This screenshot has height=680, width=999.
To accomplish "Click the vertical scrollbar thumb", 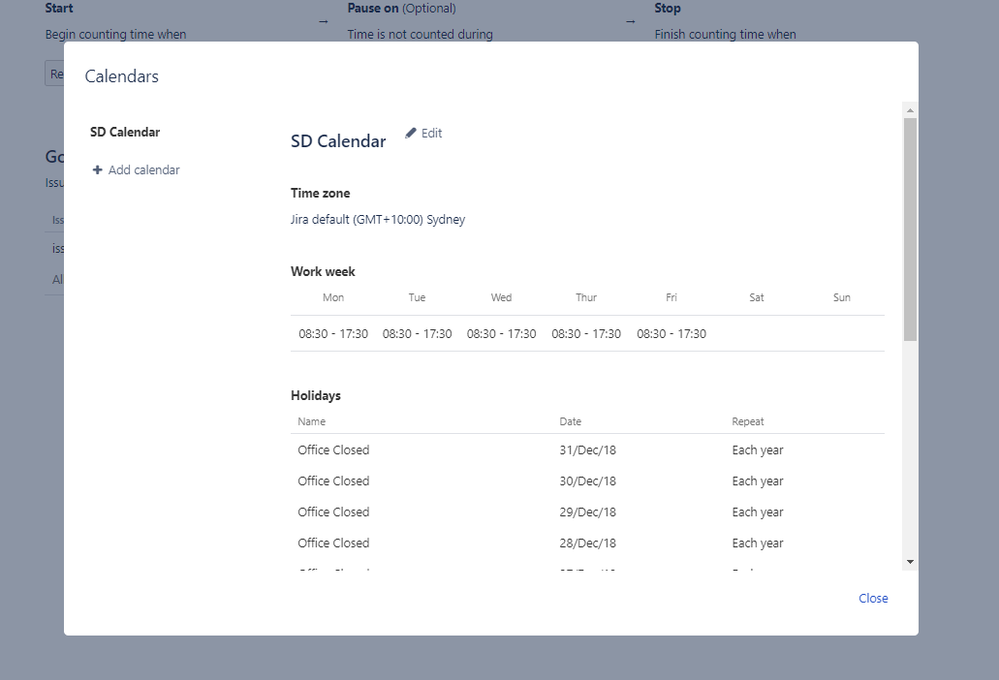I will coord(910,229).
